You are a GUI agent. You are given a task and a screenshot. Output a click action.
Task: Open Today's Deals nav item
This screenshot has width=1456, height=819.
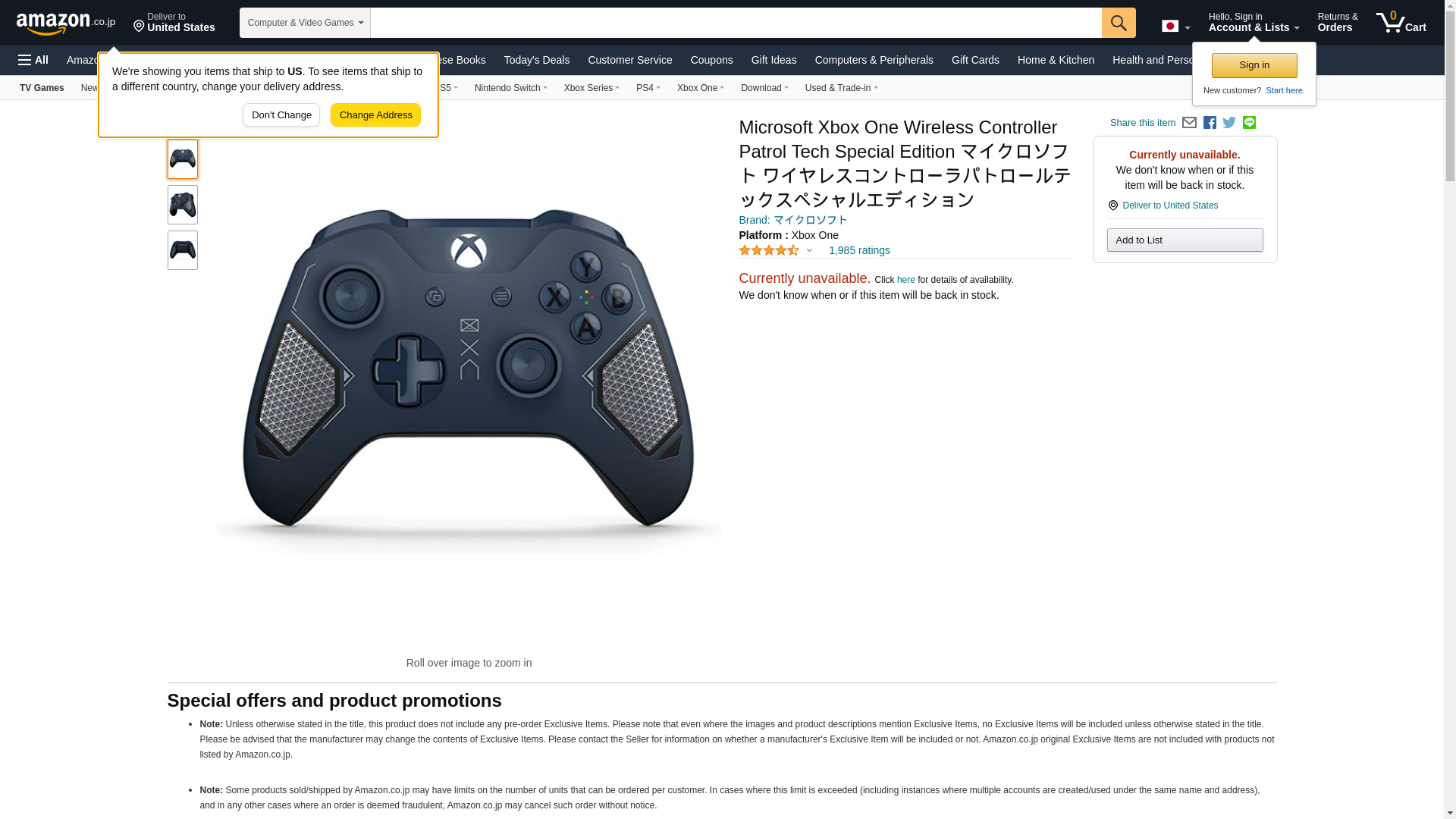536,60
